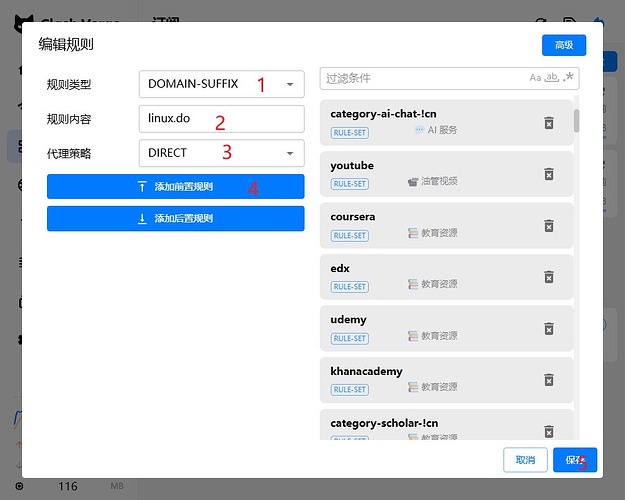
Task: Click the rule list scrollbar thumb
Action: (x=576, y=120)
